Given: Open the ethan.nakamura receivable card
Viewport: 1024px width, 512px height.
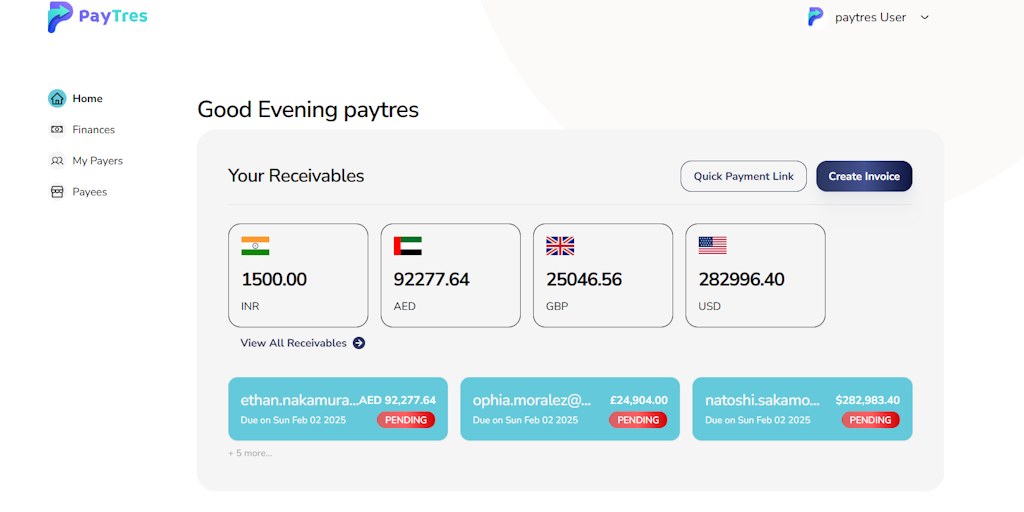Looking at the screenshot, I should point(338,409).
